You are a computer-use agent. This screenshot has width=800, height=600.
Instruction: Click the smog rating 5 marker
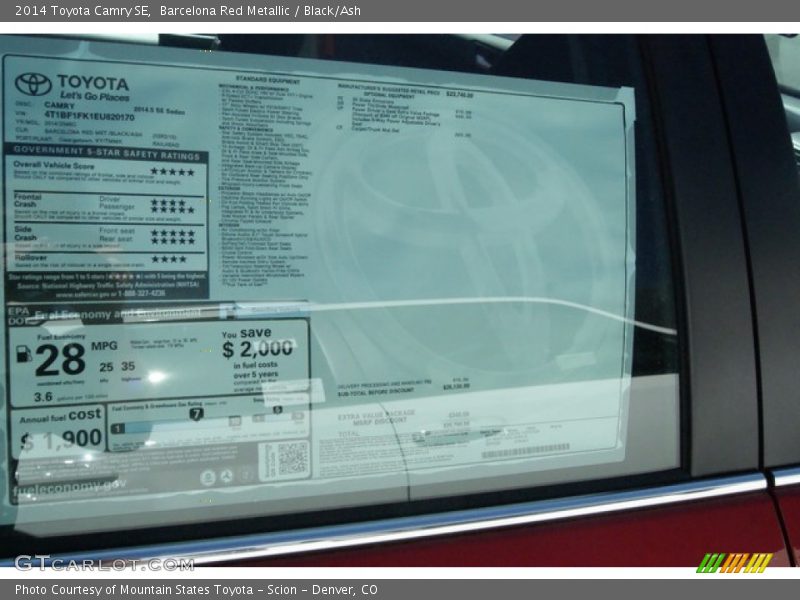pos(277,410)
